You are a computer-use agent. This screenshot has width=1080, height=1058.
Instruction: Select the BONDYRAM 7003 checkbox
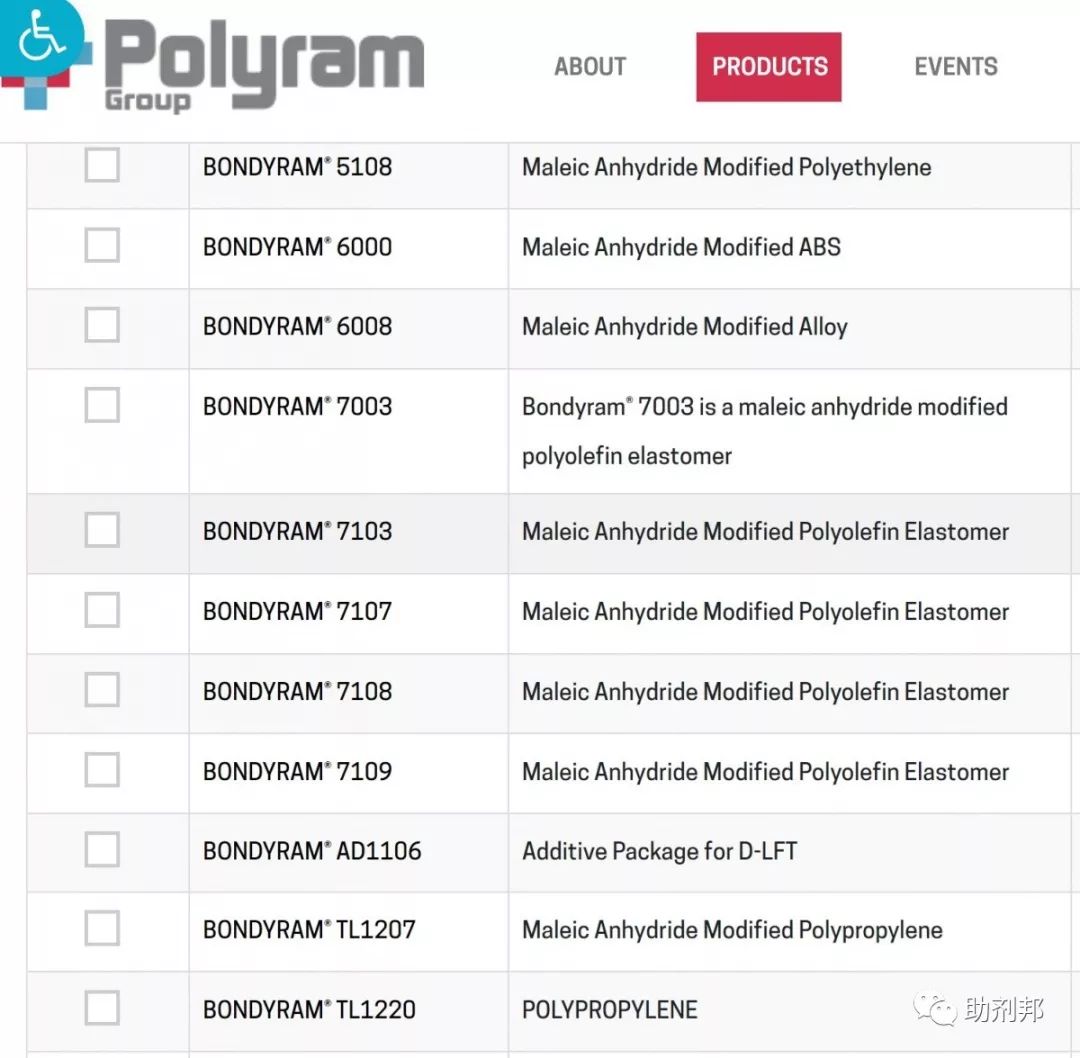click(x=102, y=404)
